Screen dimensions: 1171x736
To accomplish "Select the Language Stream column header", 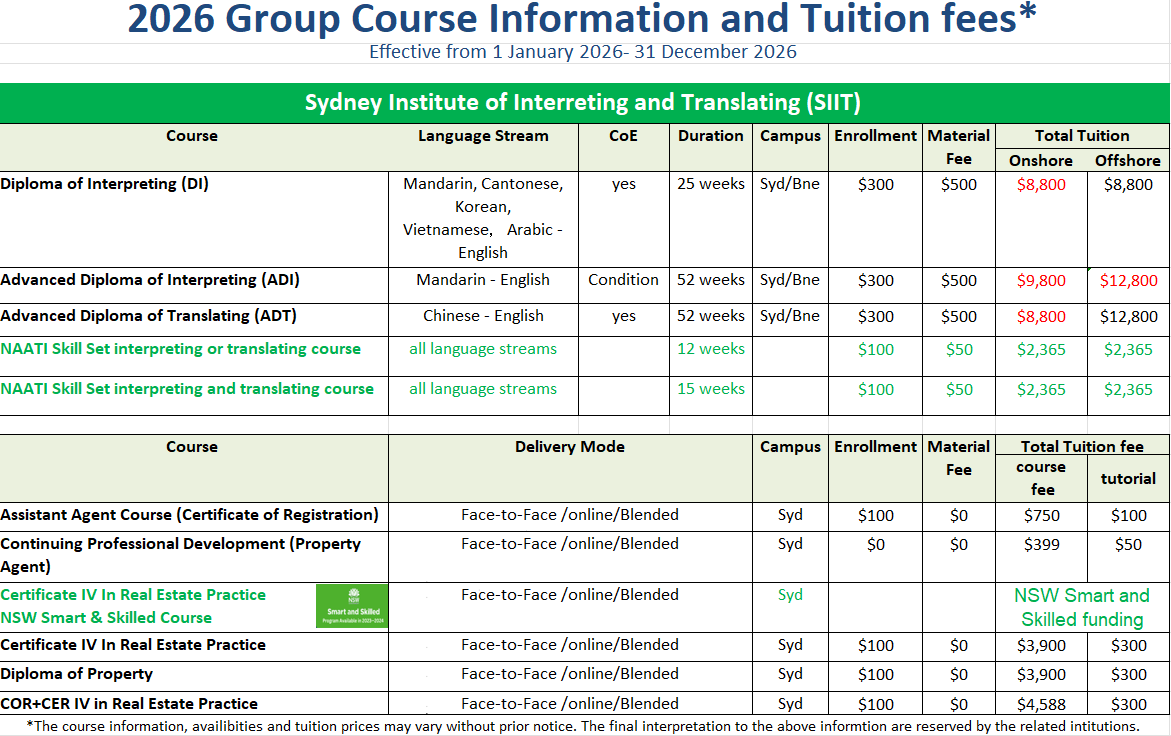I will pos(483,136).
